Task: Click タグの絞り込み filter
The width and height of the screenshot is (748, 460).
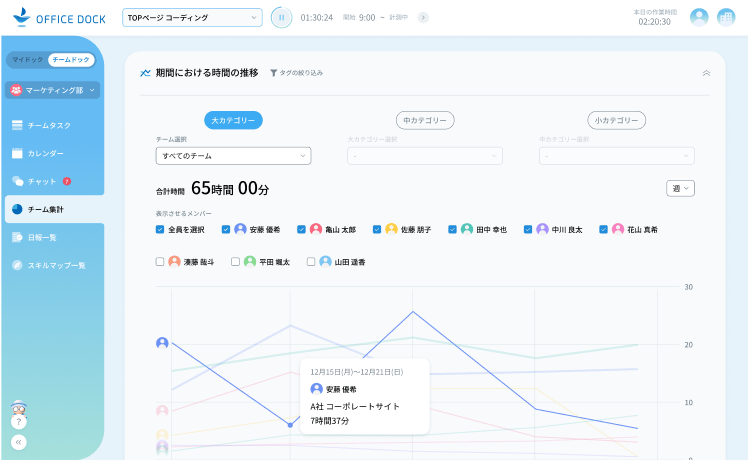Action: [x=296, y=73]
